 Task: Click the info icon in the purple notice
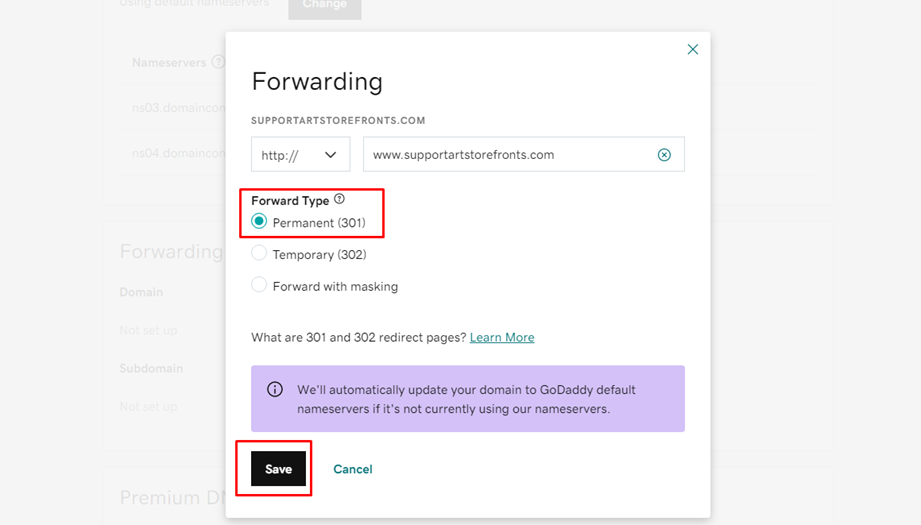275,389
